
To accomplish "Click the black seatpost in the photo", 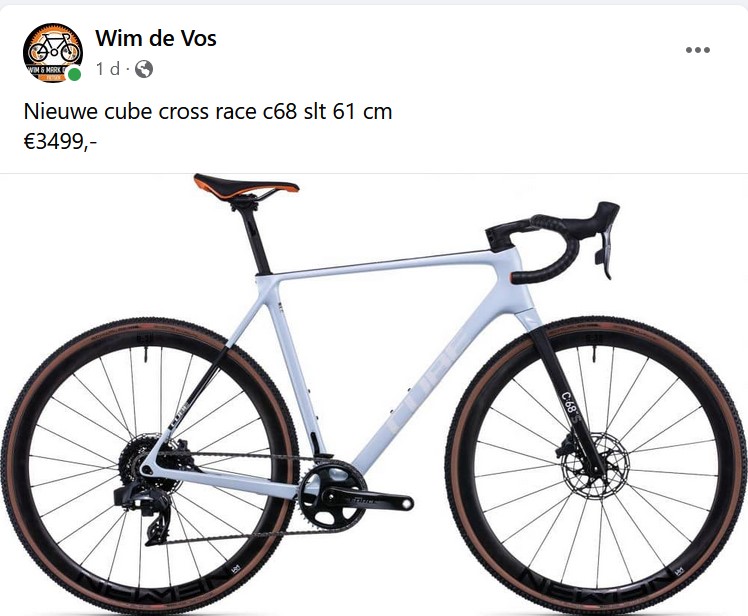I will (x=252, y=239).
